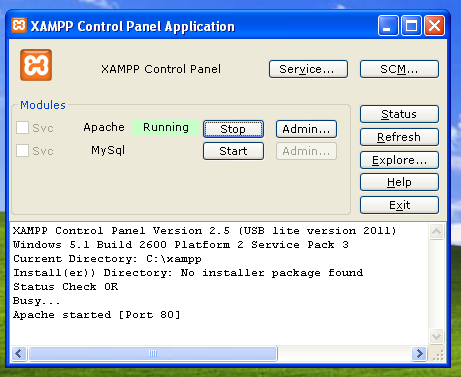Enable the Apache Svc checkbox
This screenshot has height=377, width=461.
pyautogui.click(x=22, y=127)
